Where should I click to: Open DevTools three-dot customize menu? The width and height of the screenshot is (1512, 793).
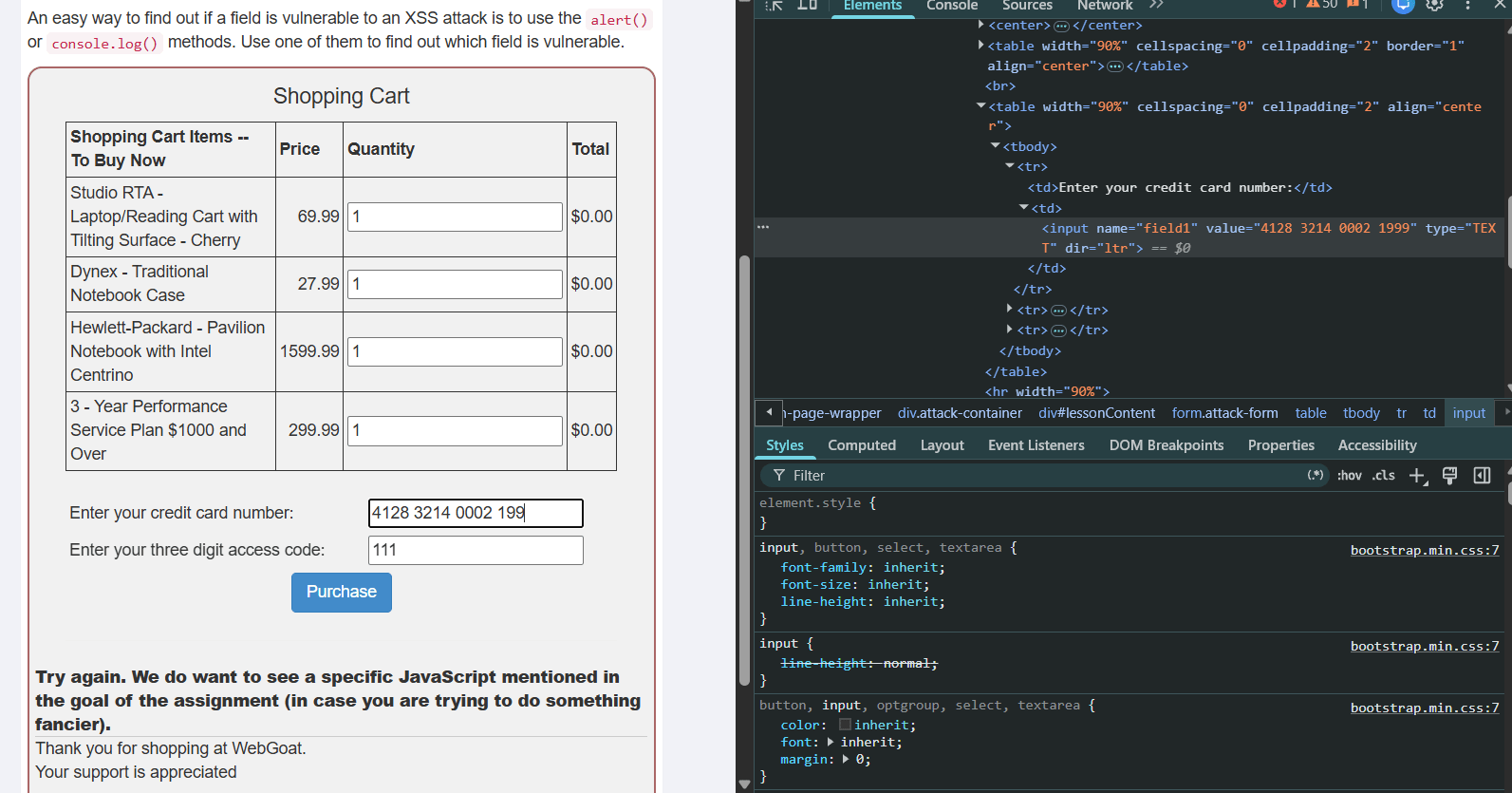(x=1468, y=5)
